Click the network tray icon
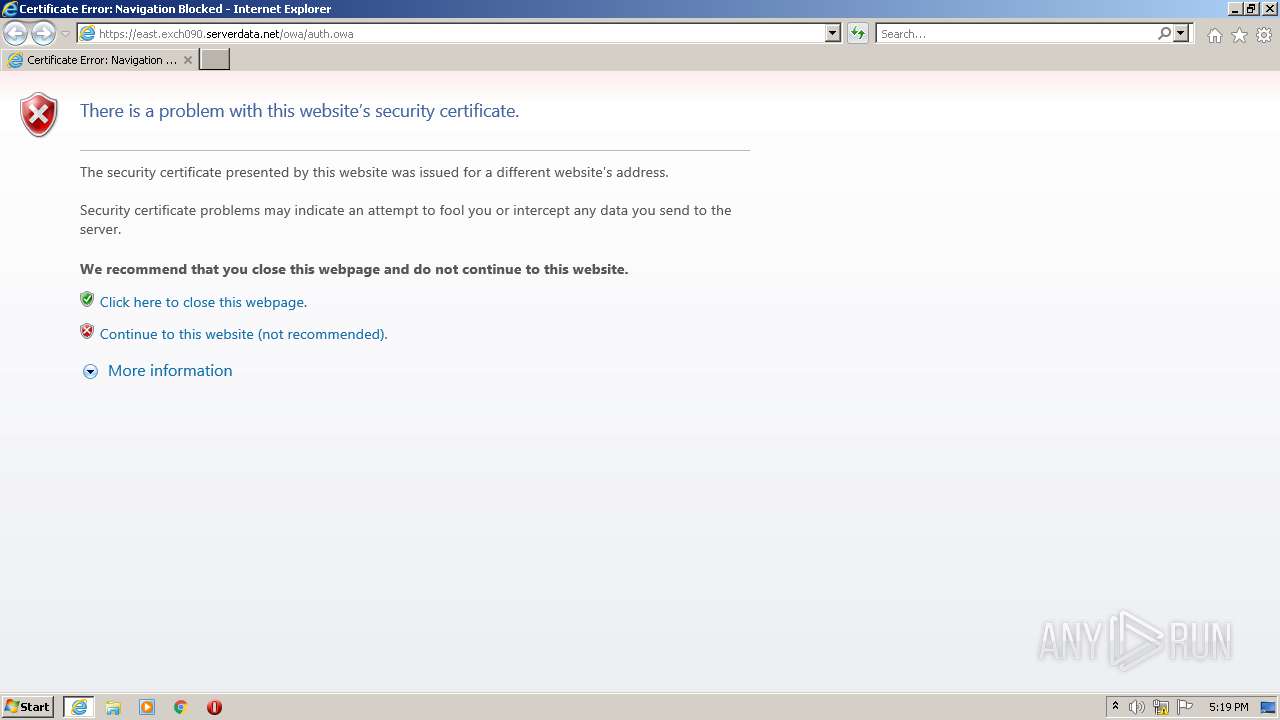 point(1161,707)
